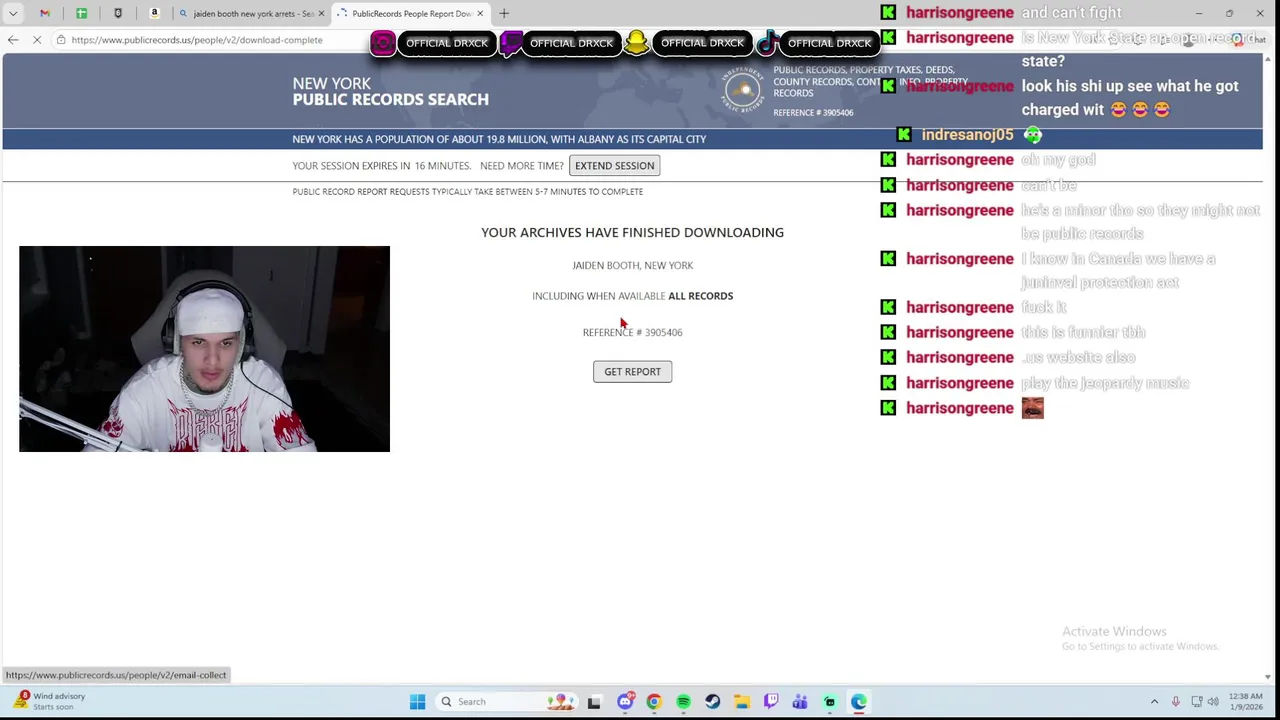The height and width of the screenshot is (720, 1280).
Task: Open Google Chrome from the taskbar
Action: click(654, 702)
